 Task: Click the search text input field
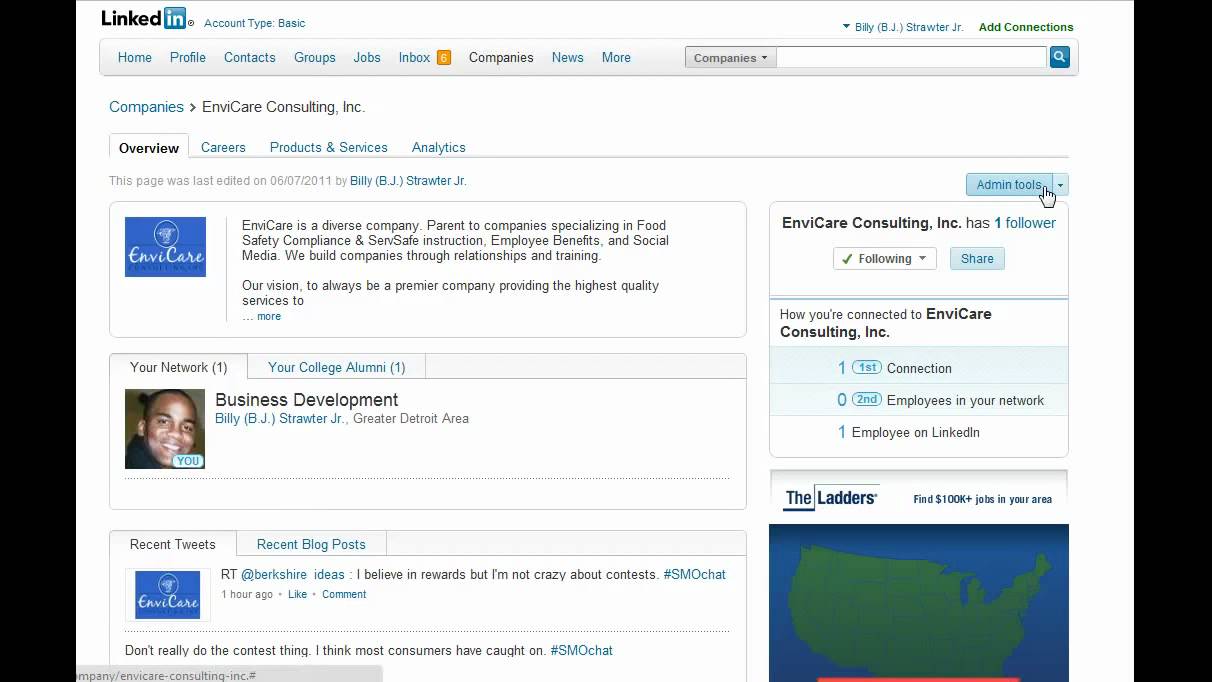point(912,58)
